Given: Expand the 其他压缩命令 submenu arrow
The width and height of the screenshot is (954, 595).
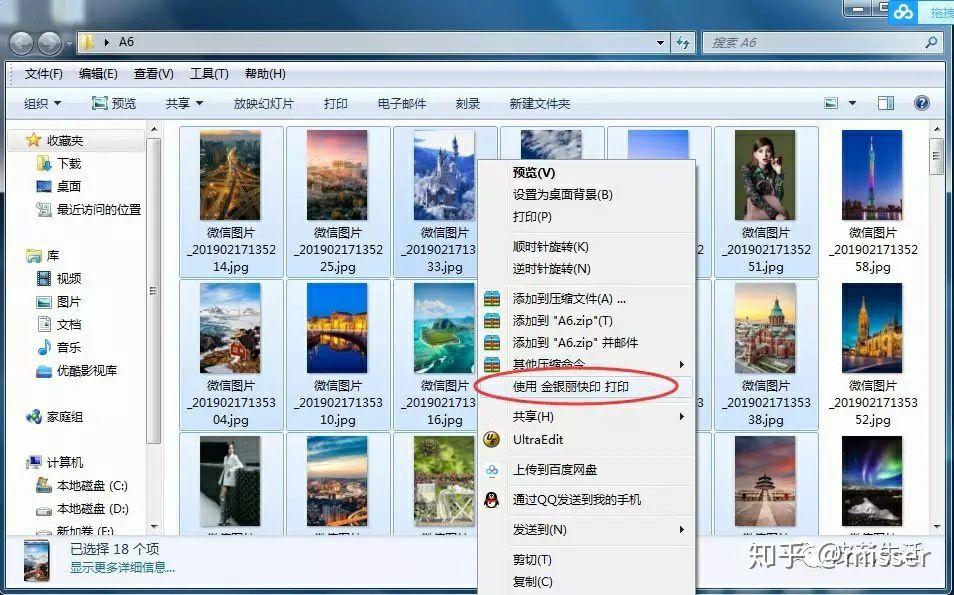Looking at the screenshot, I should (x=681, y=364).
